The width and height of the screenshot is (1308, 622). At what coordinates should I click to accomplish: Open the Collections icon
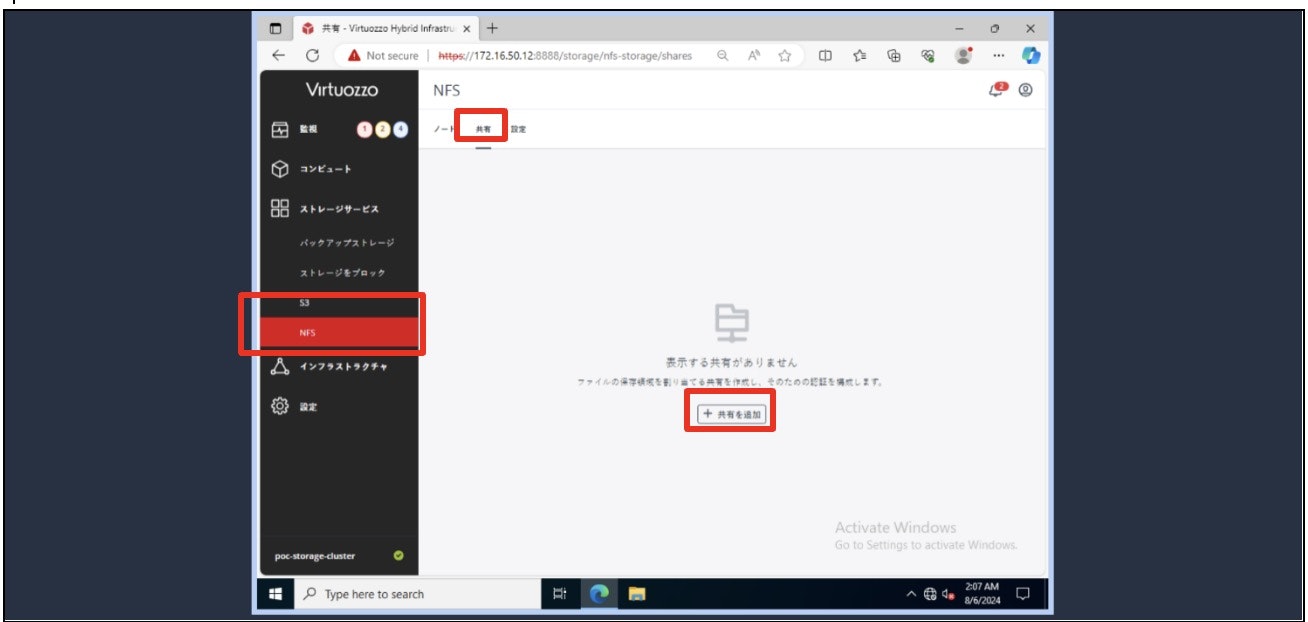894,56
